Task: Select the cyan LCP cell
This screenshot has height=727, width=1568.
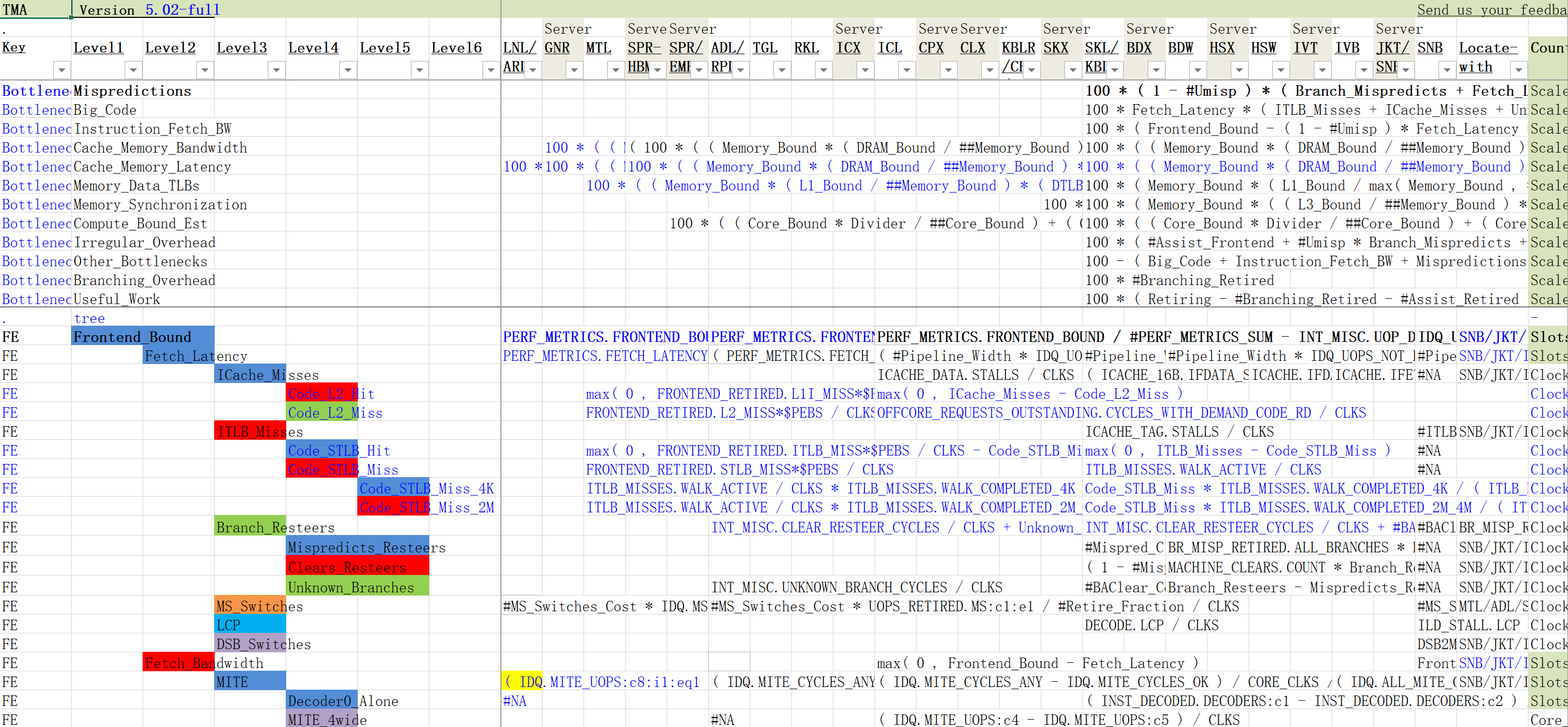Action: coord(249,625)
